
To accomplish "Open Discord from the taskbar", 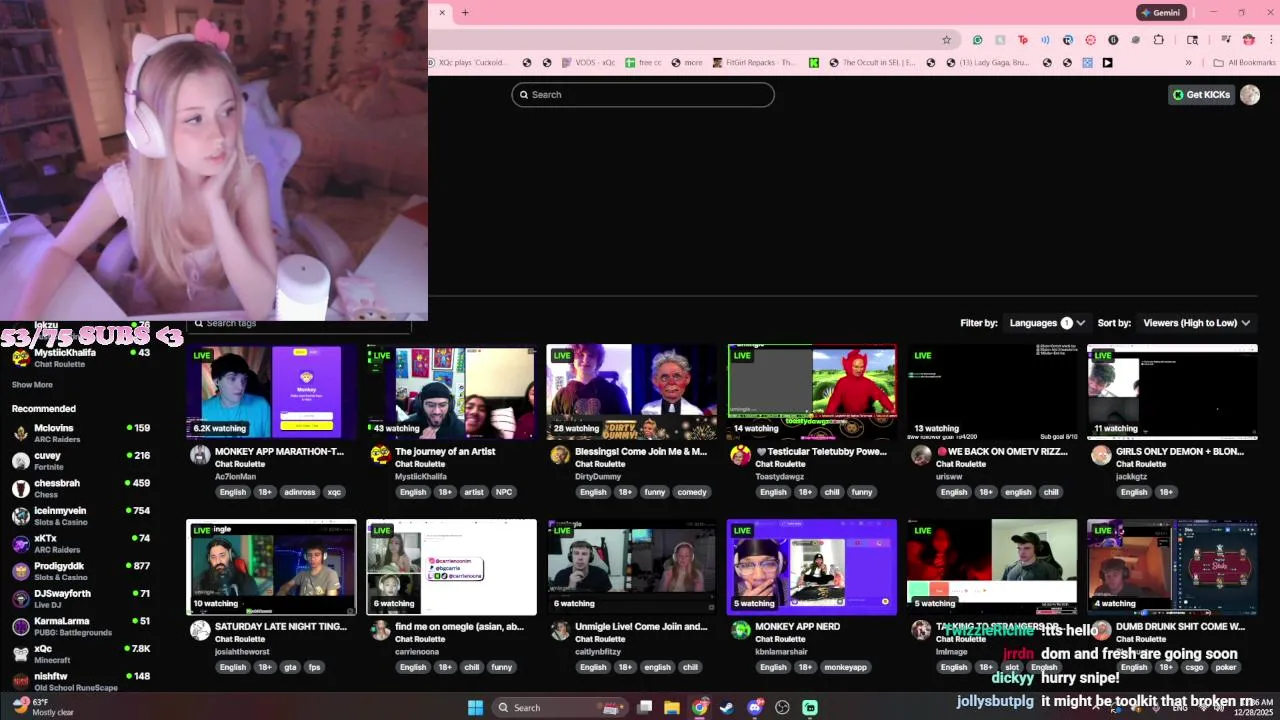I will click(755, 707).
